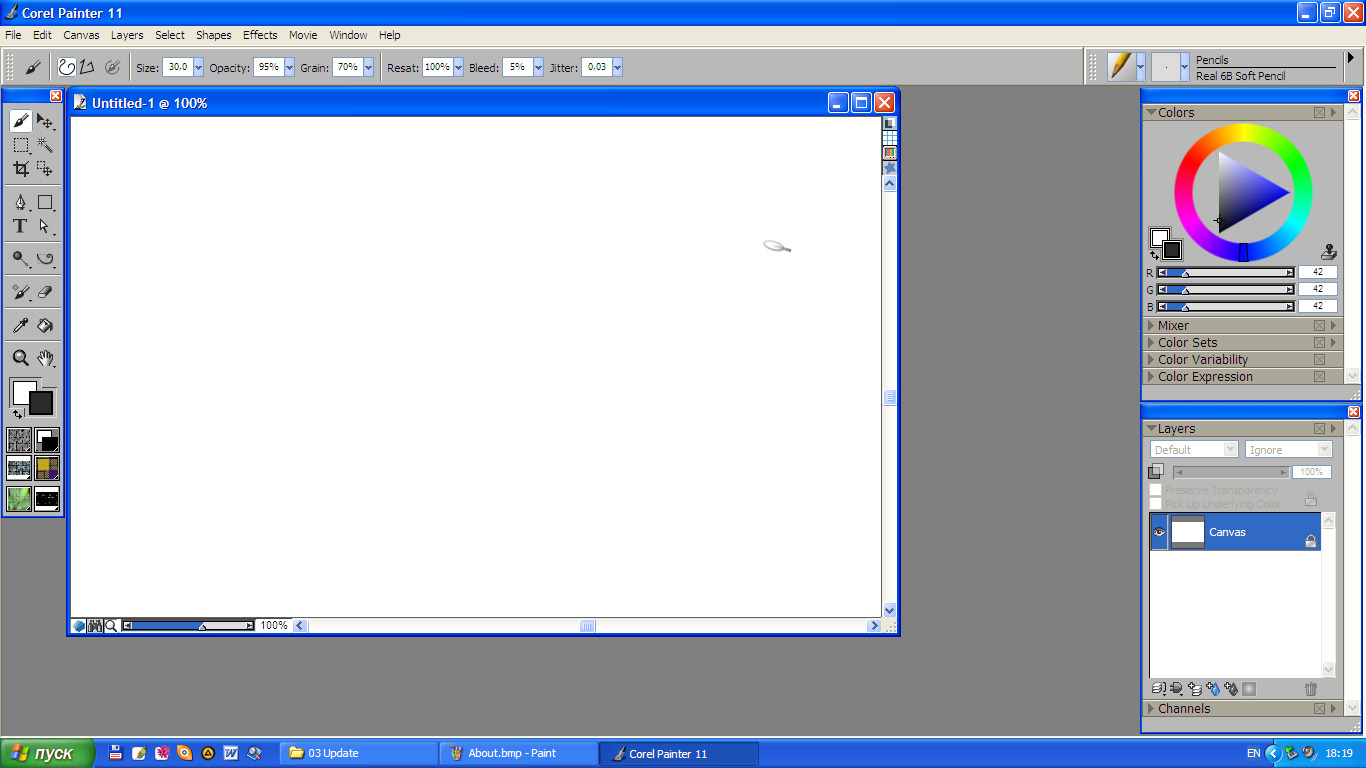
Task: Activate the Magnifier zoom tool
Action: point(20,358)
